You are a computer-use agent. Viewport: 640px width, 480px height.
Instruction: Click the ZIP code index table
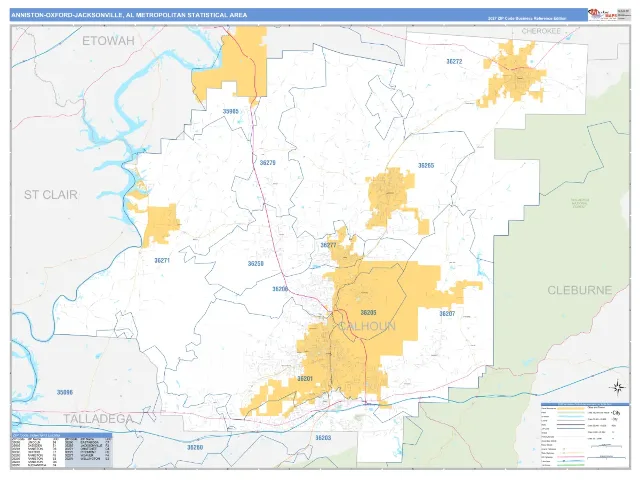pos(62,450)
